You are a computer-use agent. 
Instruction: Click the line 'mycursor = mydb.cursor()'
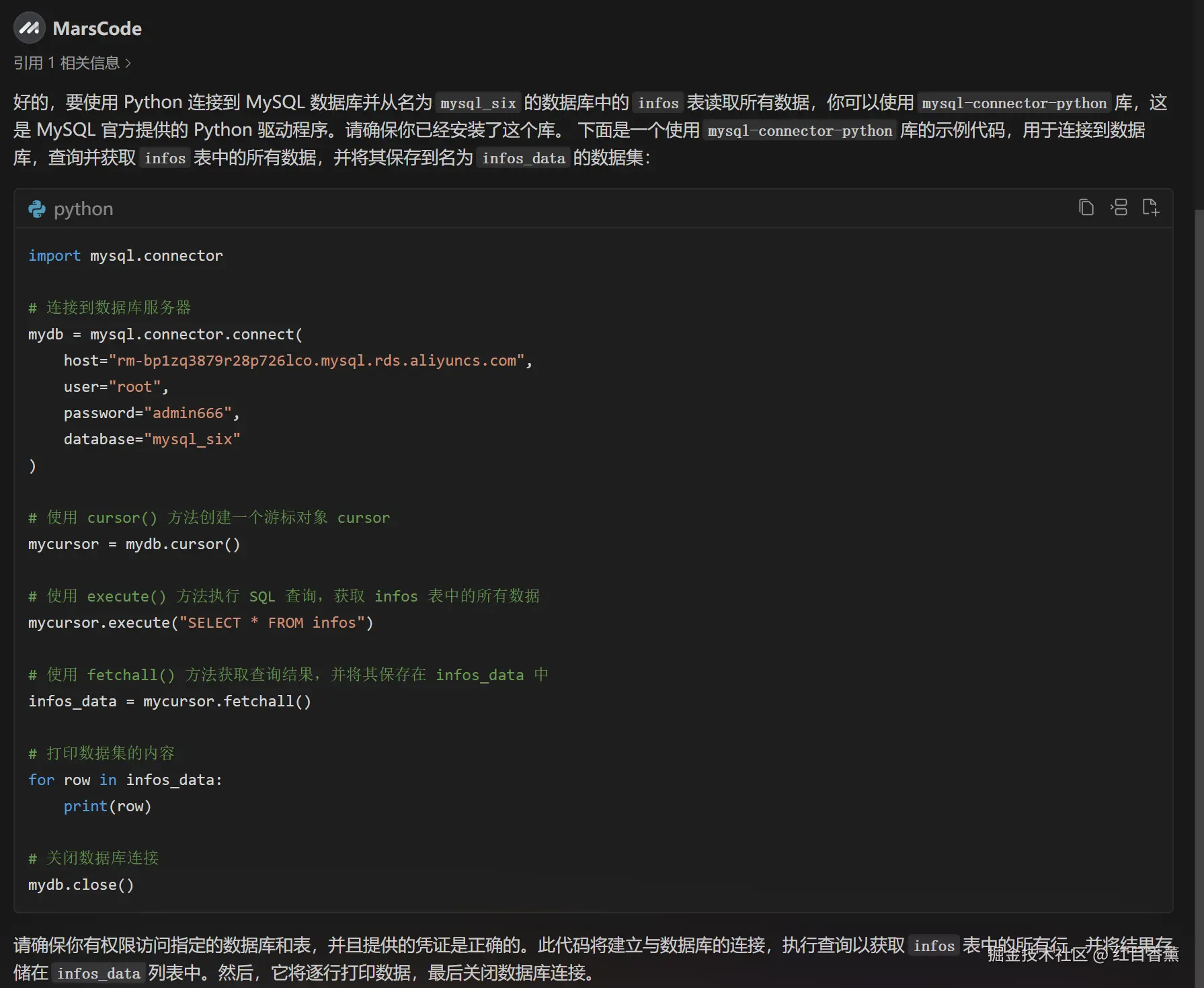coord(134,544)
